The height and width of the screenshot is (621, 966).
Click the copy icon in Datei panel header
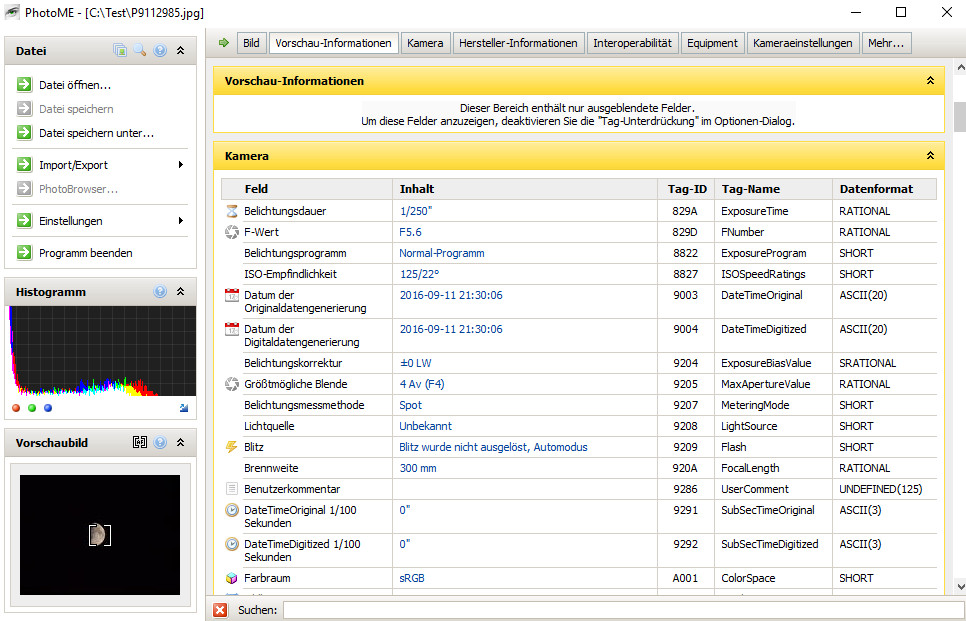(120, 50)
